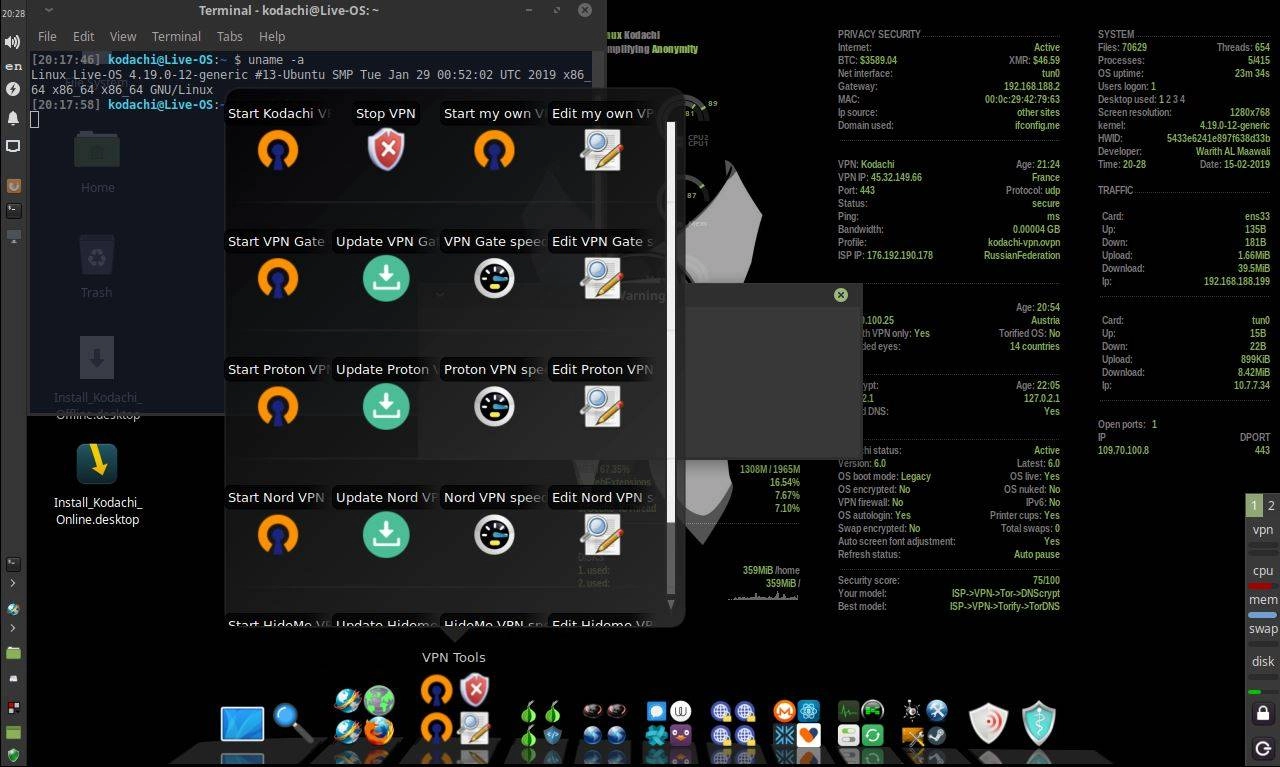Screen dimensions: 1280x767
Task: Launch Start Proton VPN
Action: tap(278, 407)
